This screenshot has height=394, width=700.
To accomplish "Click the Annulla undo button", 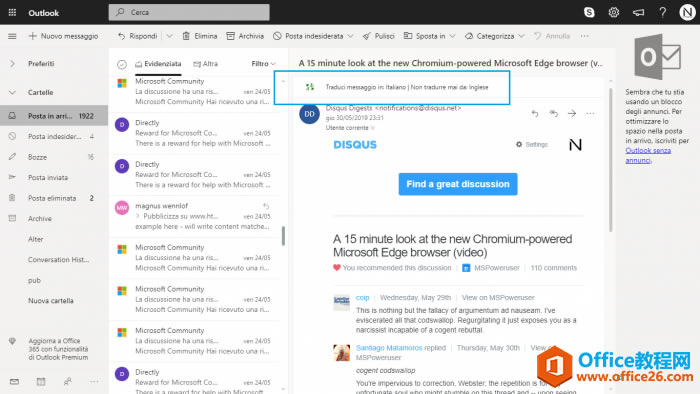I will click(x=552, y=36).
